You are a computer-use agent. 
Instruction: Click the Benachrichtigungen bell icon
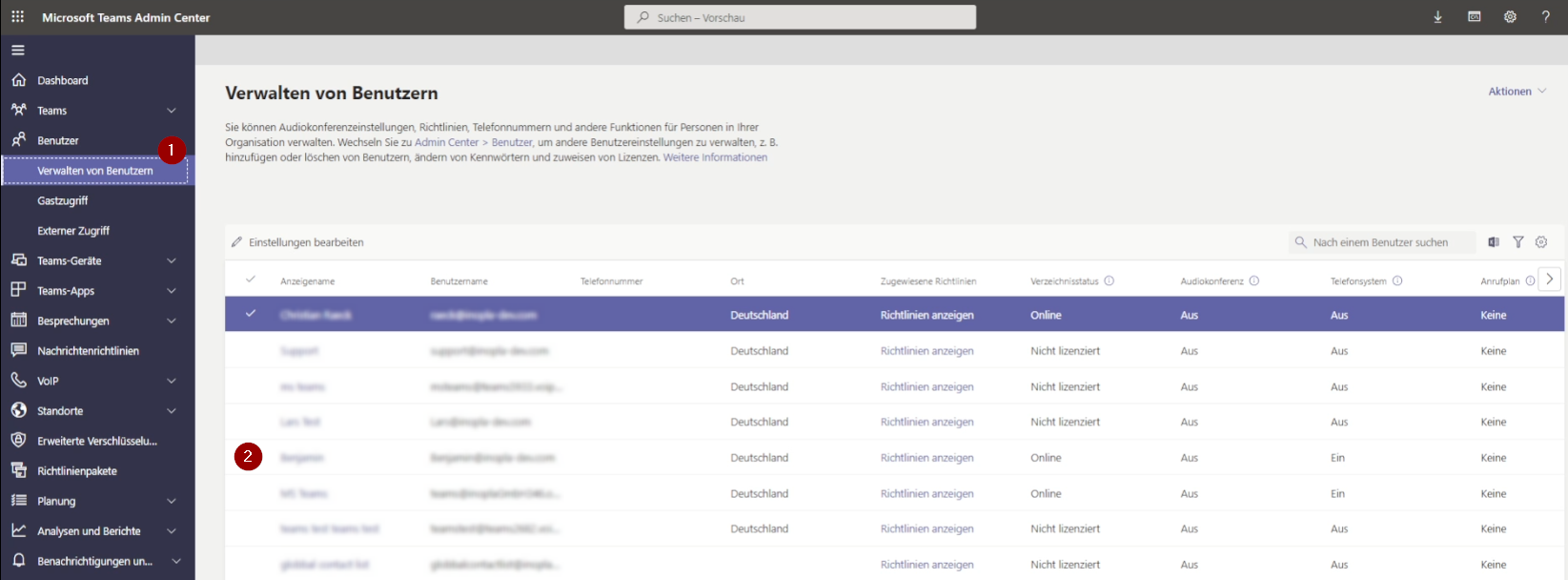(x=19, y=561)
